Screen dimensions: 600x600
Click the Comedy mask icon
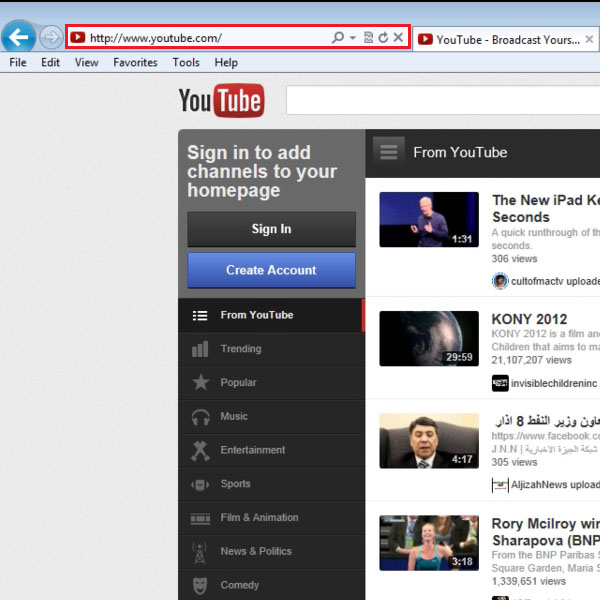200,586
